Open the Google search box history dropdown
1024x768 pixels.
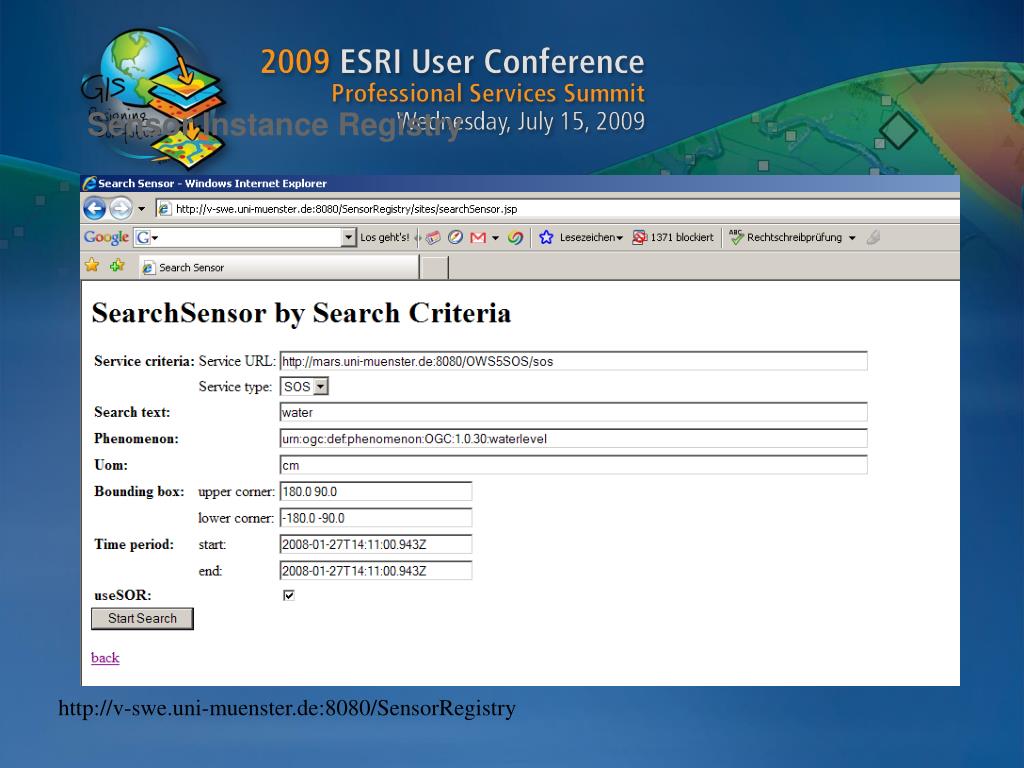coord(349,238)
